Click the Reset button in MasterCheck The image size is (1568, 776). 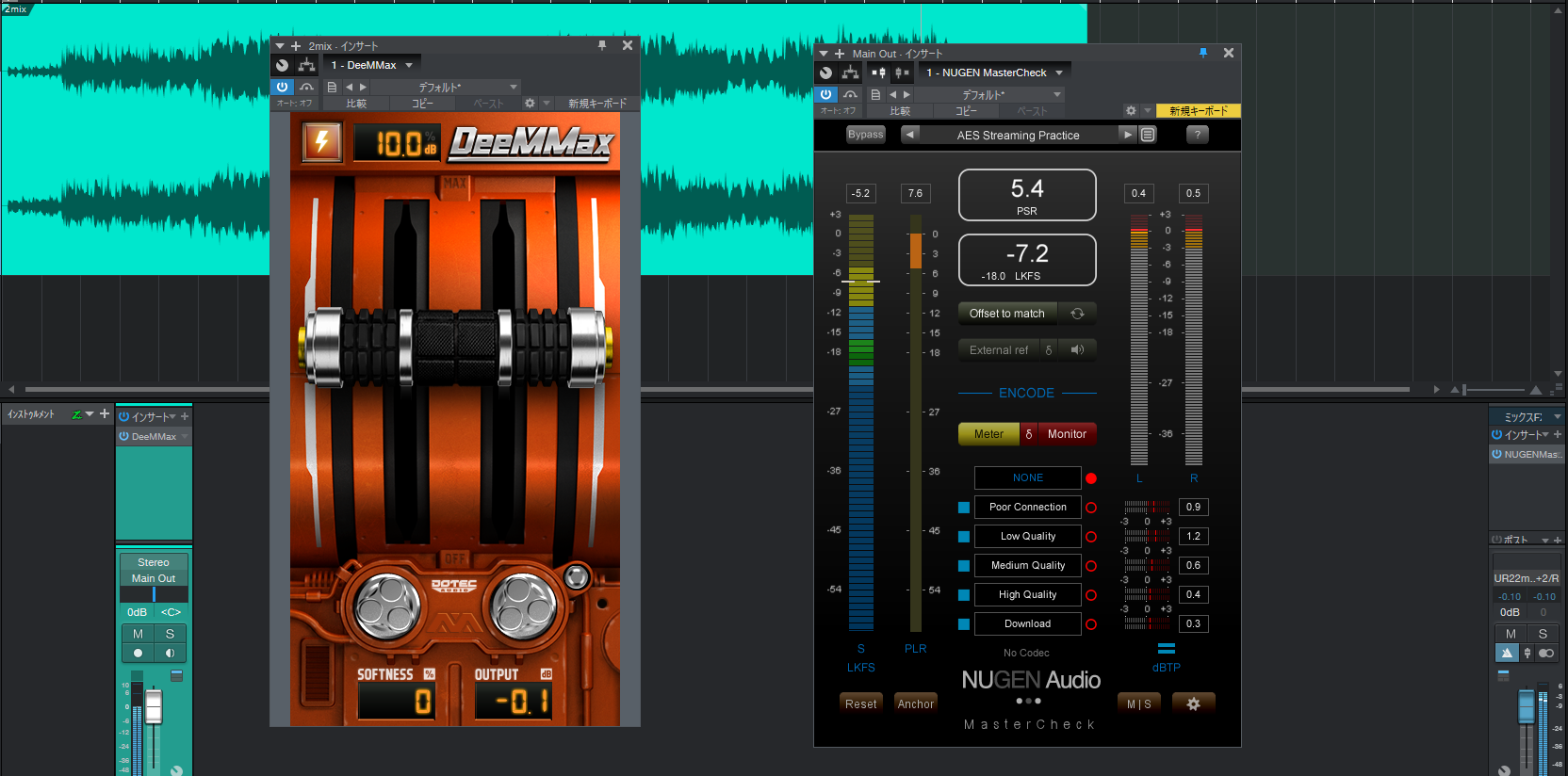860,703
